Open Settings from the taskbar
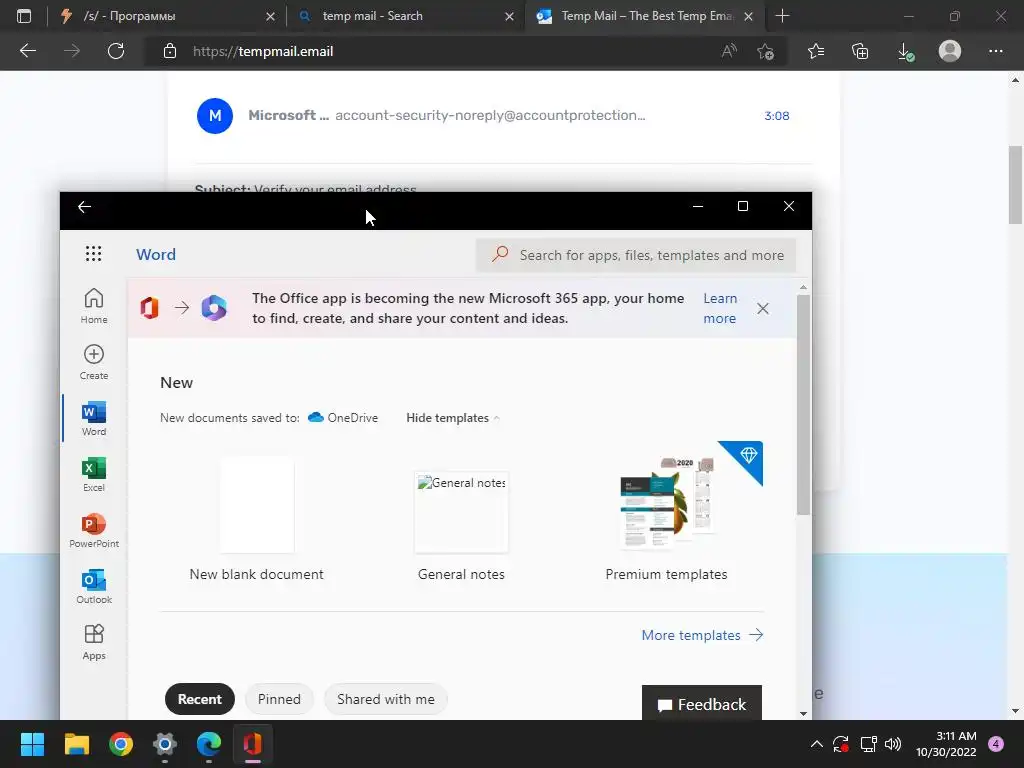 tap(165, 744)
